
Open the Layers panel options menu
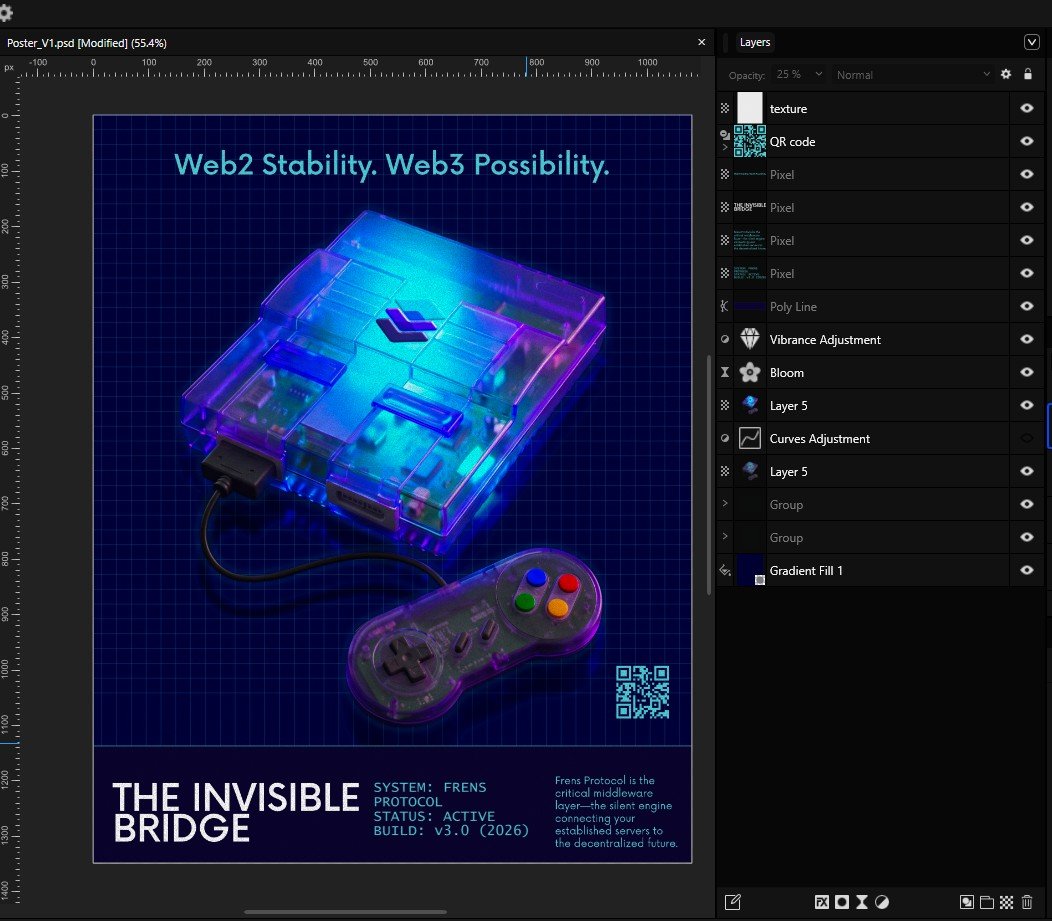[1032, 42]
